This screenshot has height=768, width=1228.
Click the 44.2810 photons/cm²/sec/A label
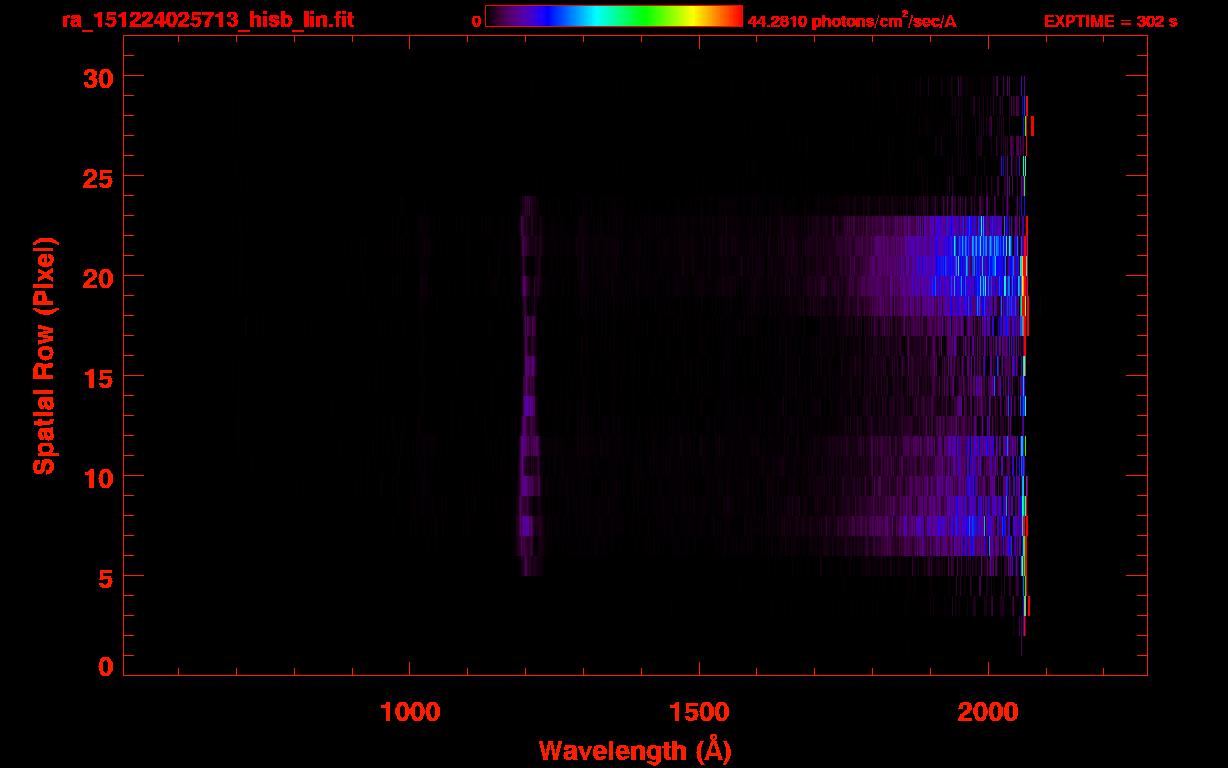point(852,20)
